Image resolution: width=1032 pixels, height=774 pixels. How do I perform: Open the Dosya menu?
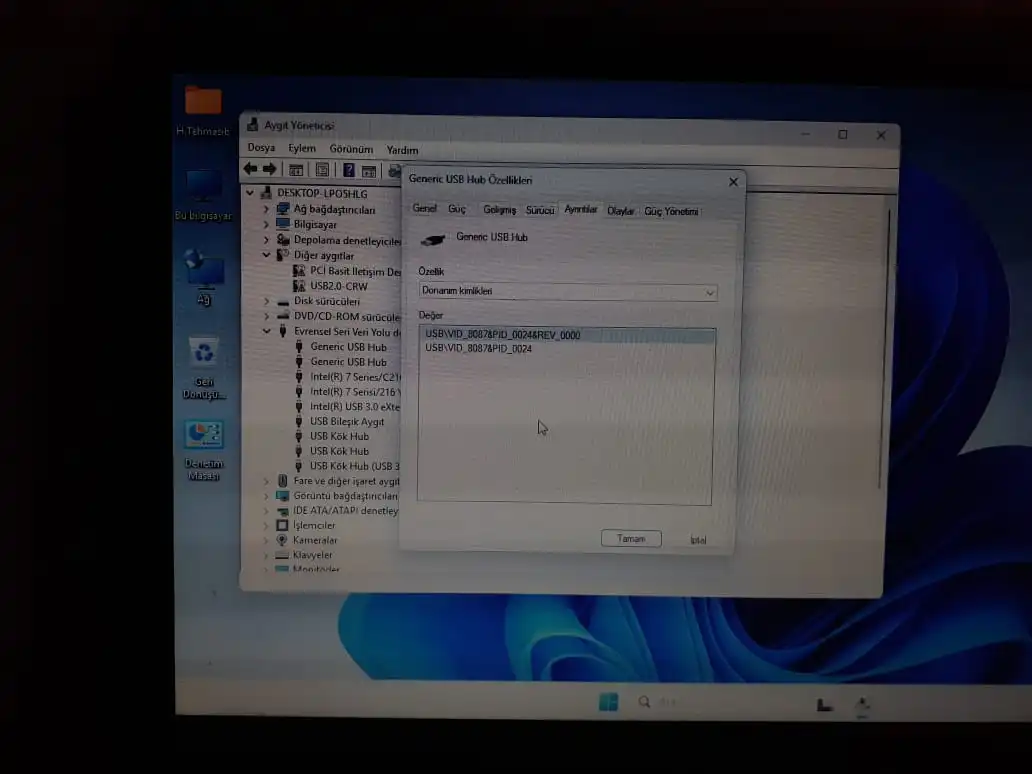pos(261,147)
